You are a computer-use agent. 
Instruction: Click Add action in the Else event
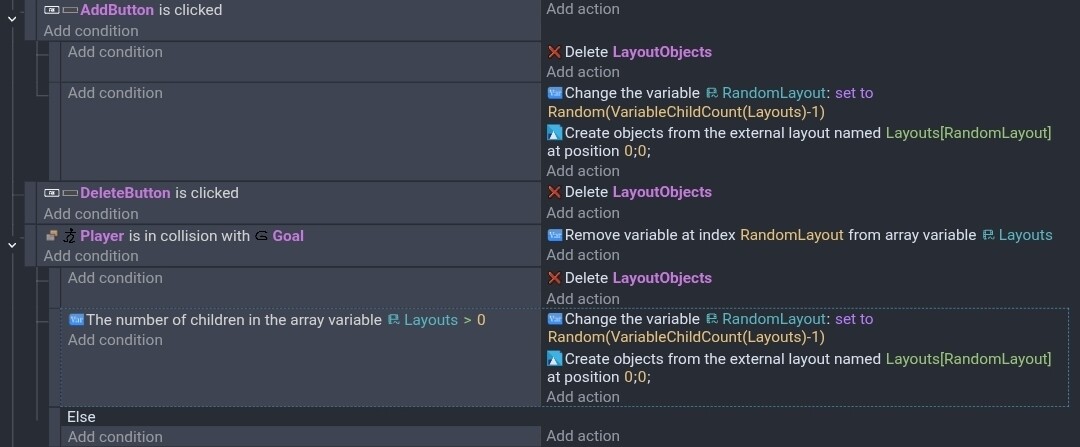(x=583, y=436)
